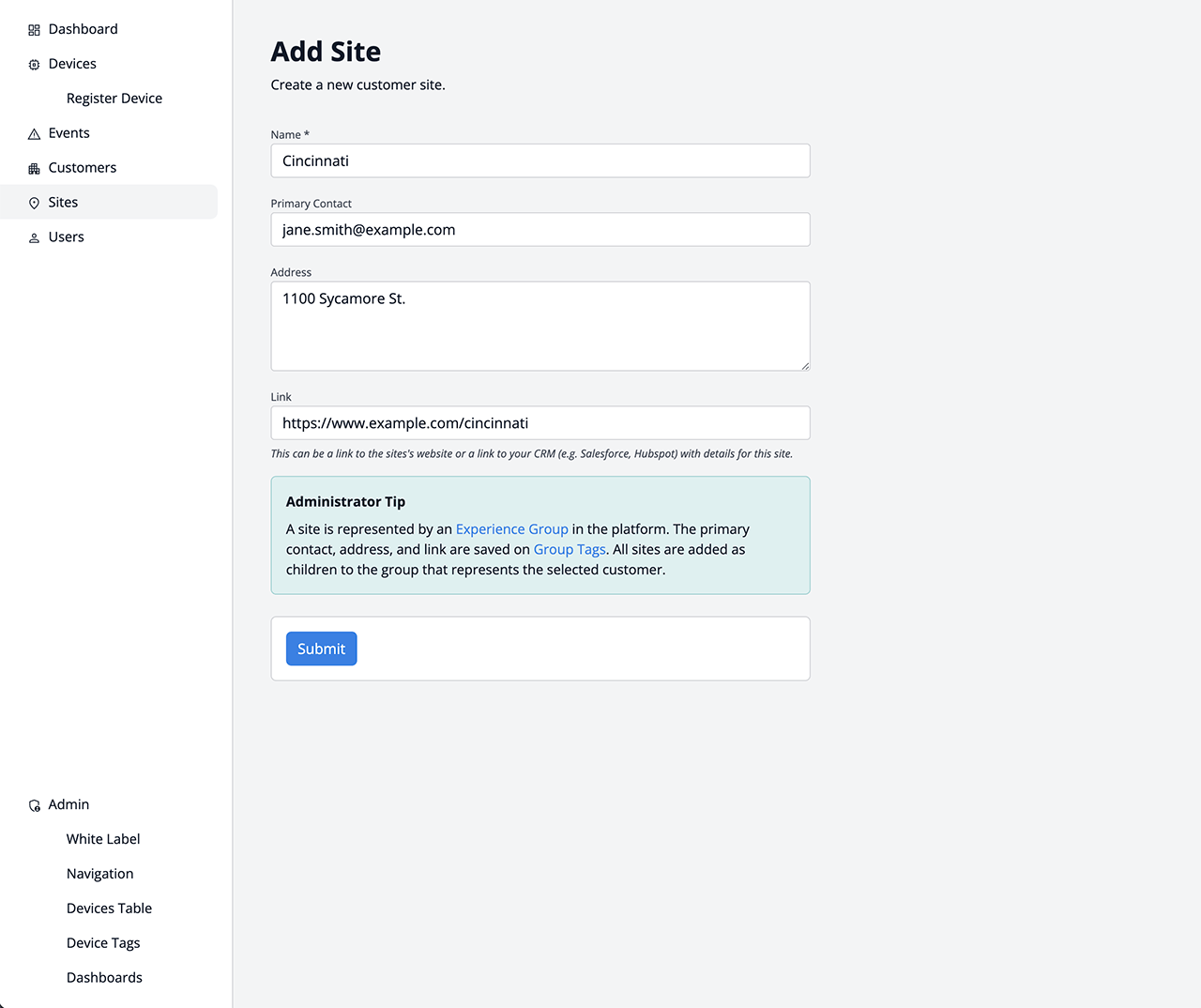Grab the Address textarea resize handle

(x=805, y=366)
